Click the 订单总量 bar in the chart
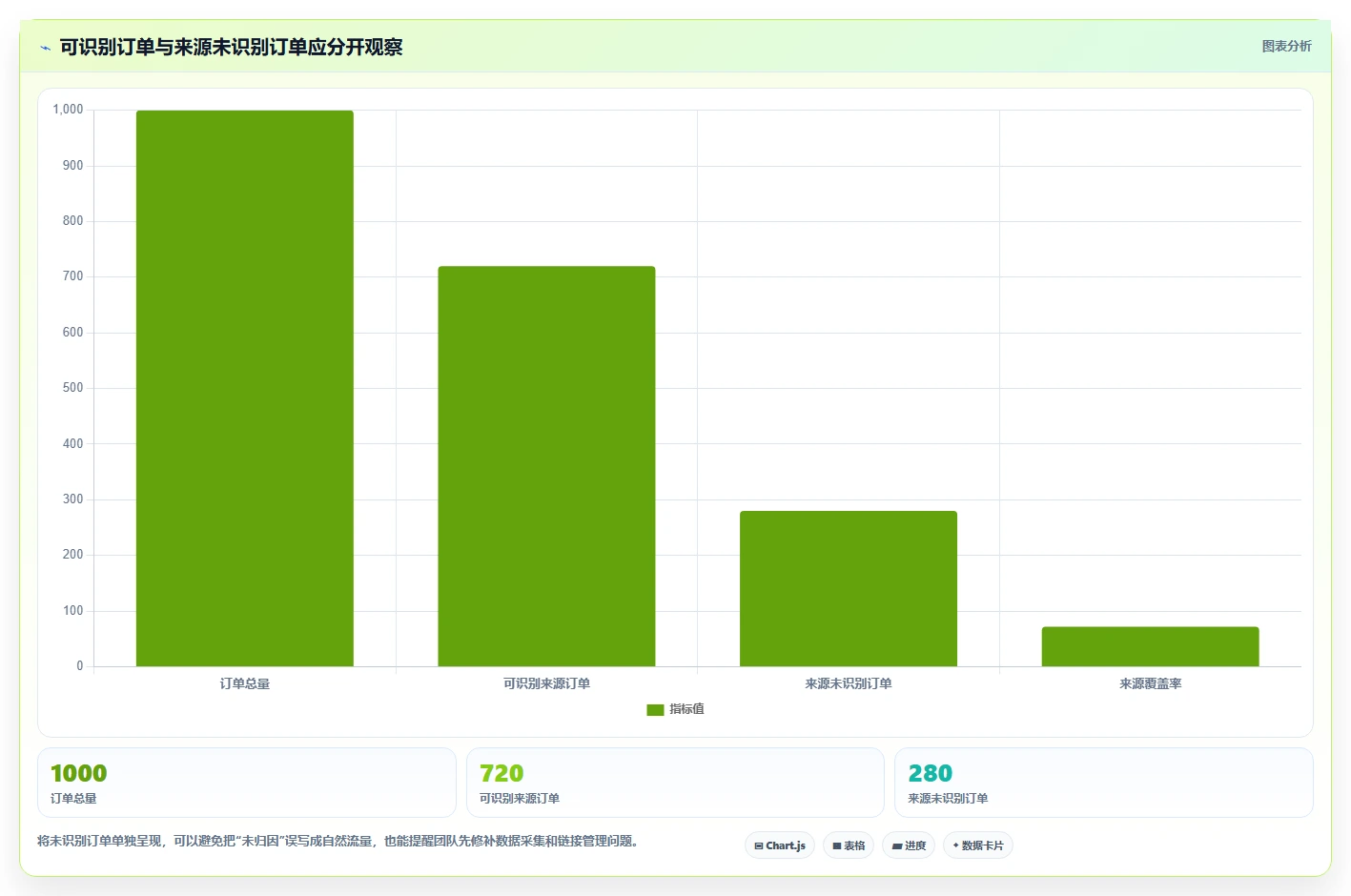The height and width of the screenshot is (896, 1351). pos(245,388)
